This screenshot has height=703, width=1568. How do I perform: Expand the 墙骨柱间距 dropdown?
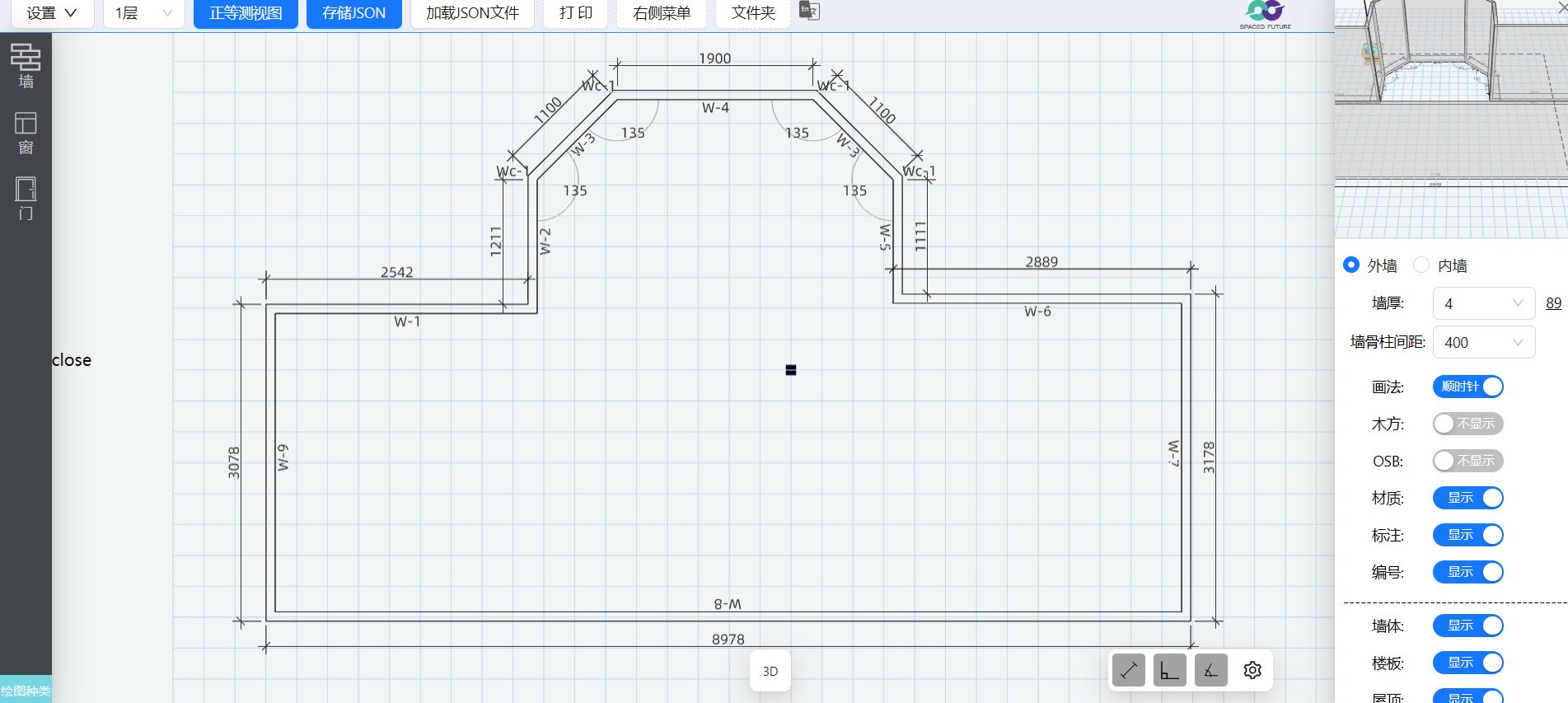[x=1483, y=342]
